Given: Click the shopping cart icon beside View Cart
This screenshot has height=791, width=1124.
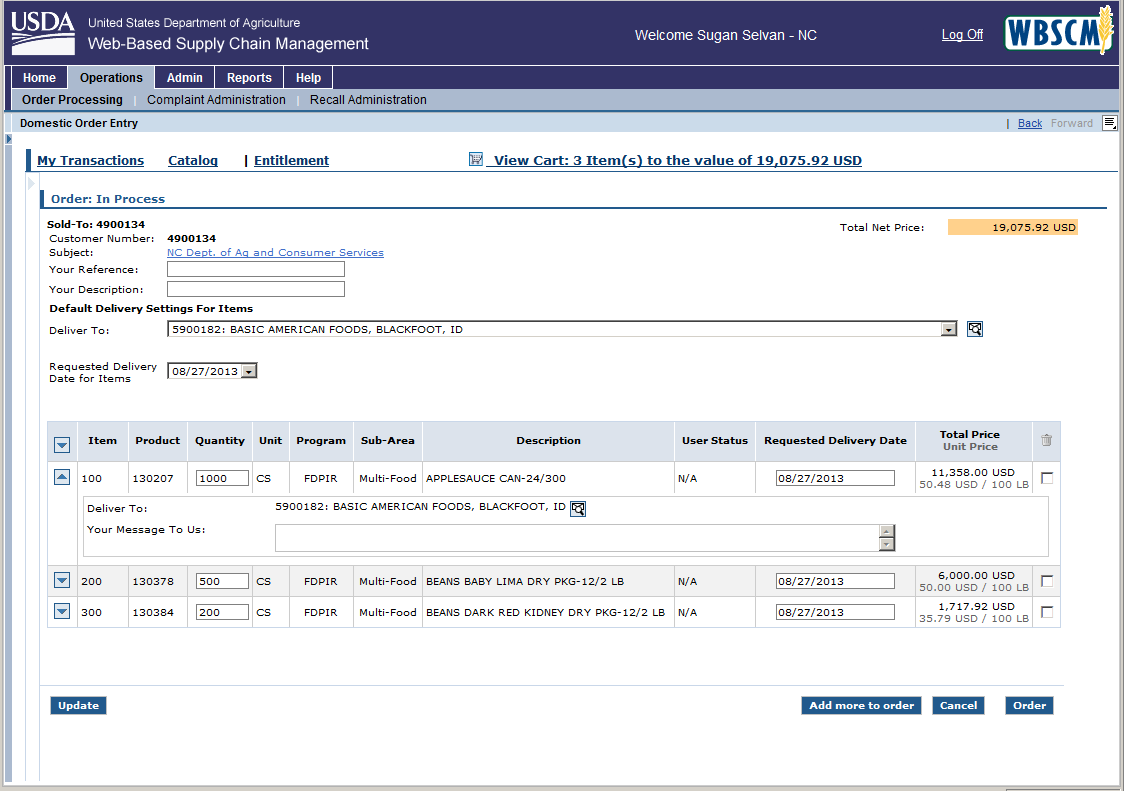Looking at the screenshot, I should click(x=476, y=160).
